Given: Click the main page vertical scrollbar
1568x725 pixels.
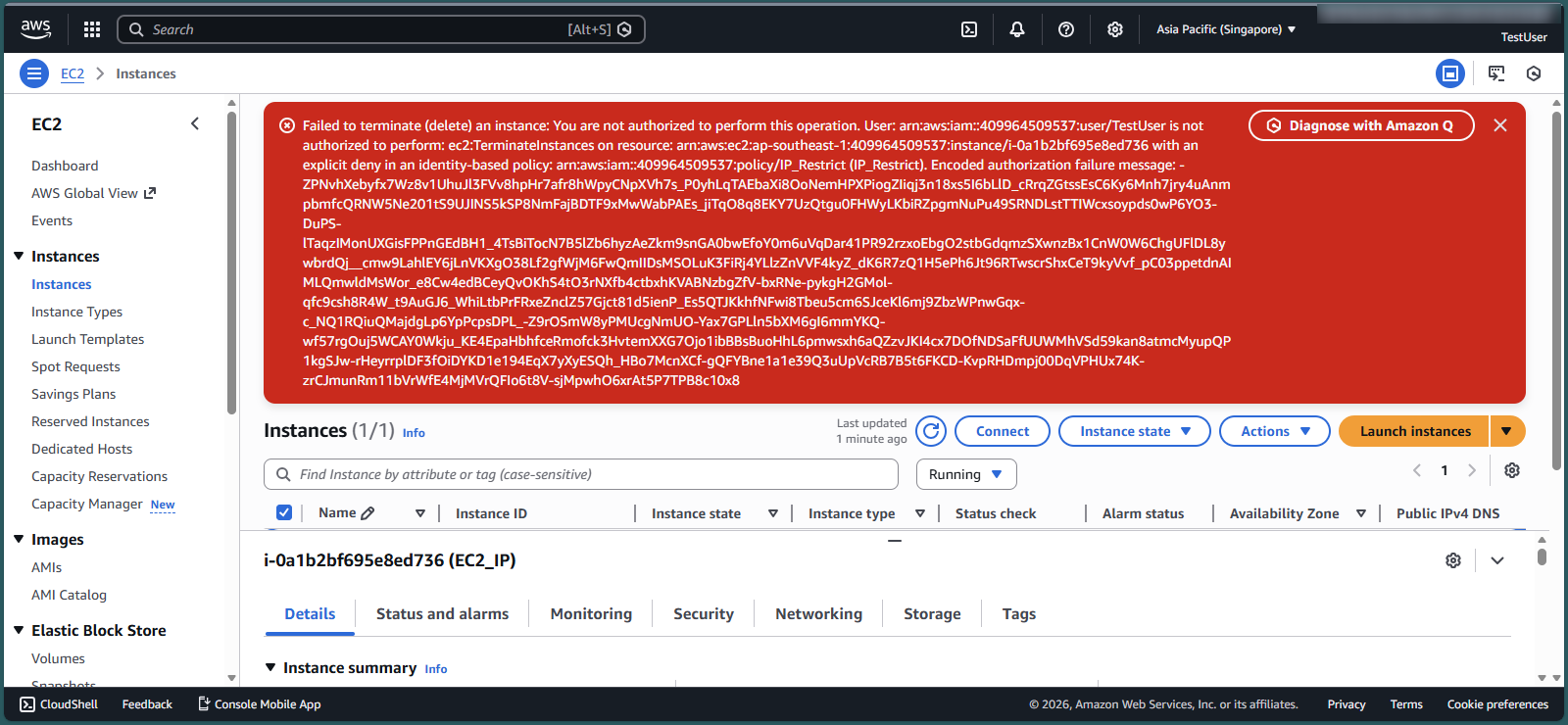Looking at the screenshot, I should pyautogui.click(x=1556, y=292).
